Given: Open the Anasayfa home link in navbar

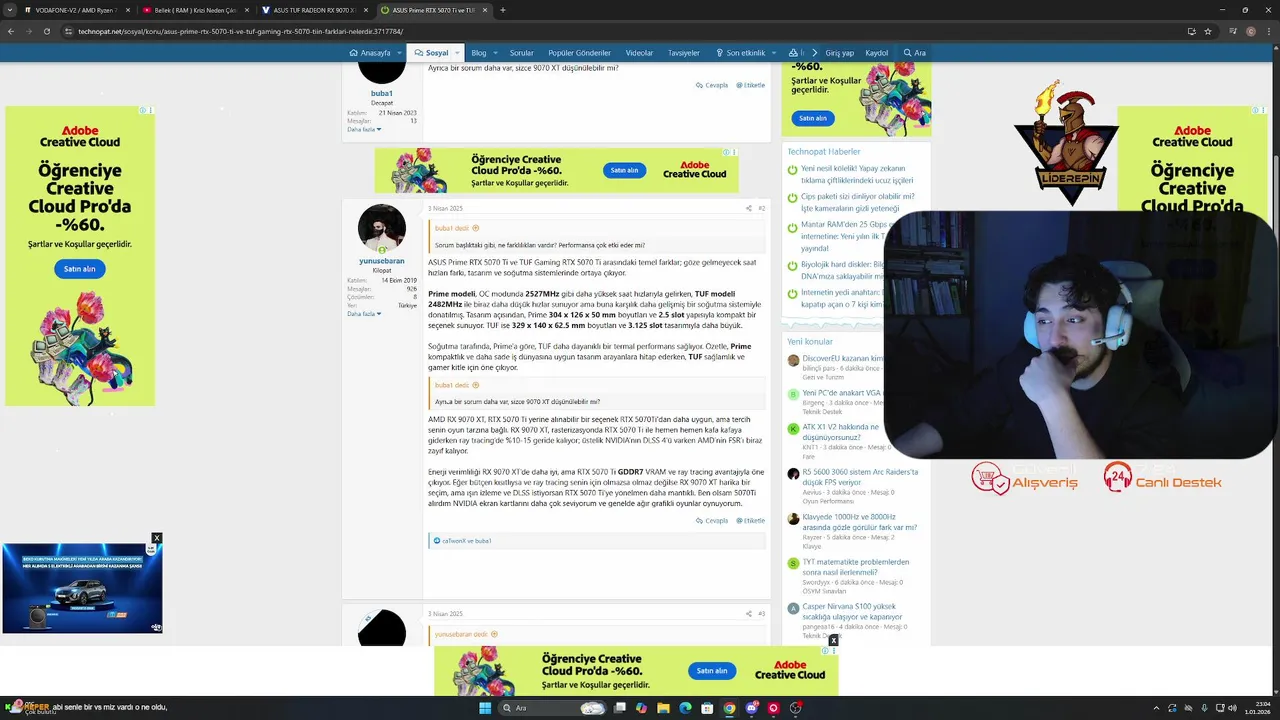Looking at the screenshot, I should 370,53.
